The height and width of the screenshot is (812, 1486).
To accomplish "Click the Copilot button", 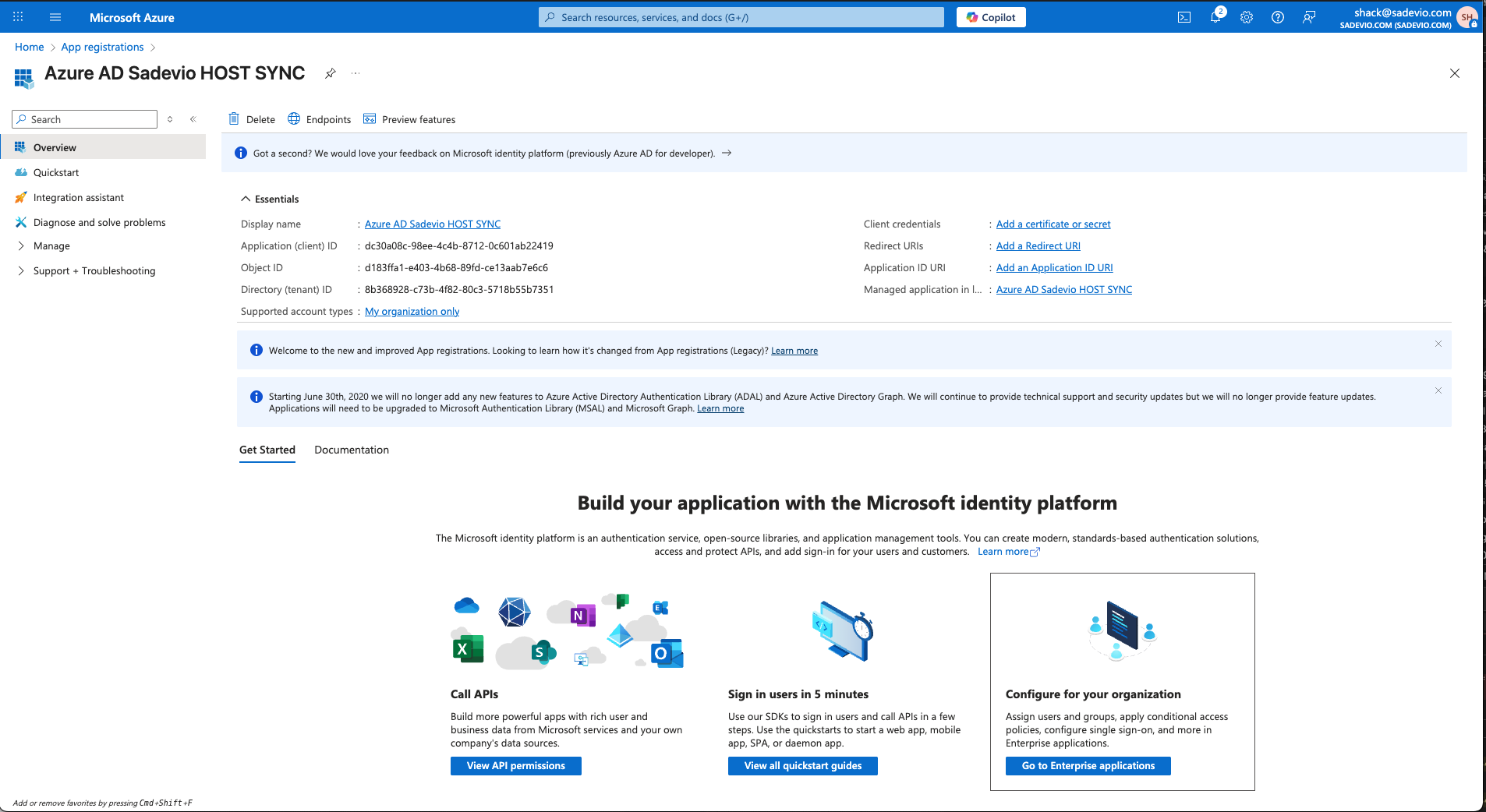I will [x=990, y=17].
